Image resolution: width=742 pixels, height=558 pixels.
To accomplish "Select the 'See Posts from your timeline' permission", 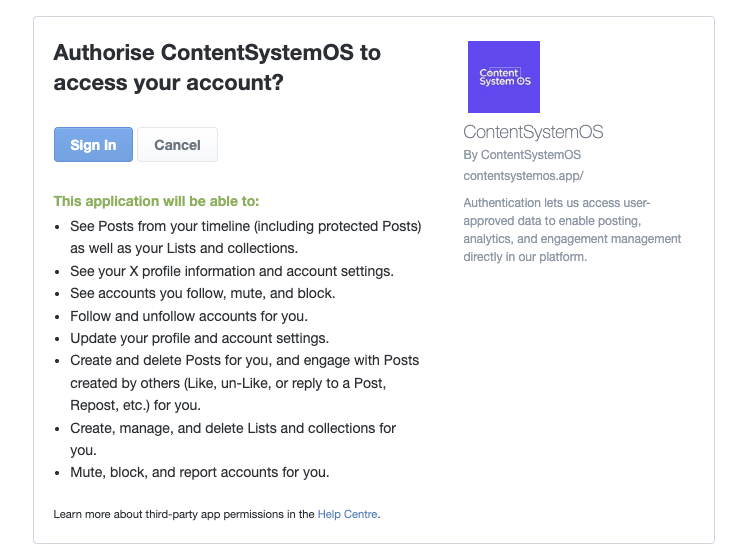I will (x=245, y=225).
